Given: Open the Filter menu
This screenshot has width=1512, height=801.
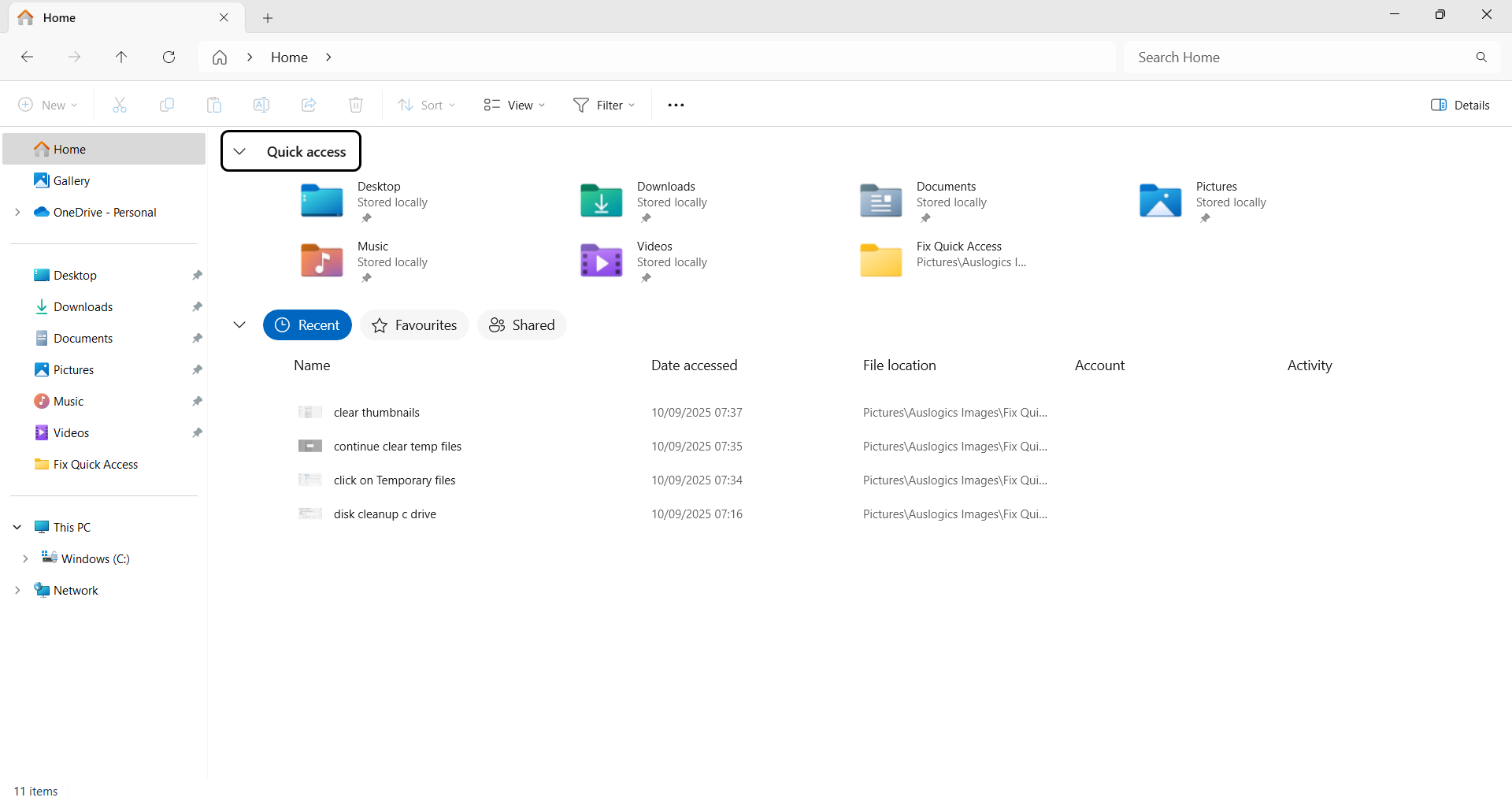Looking at the screenshot, I should (604, 104).
